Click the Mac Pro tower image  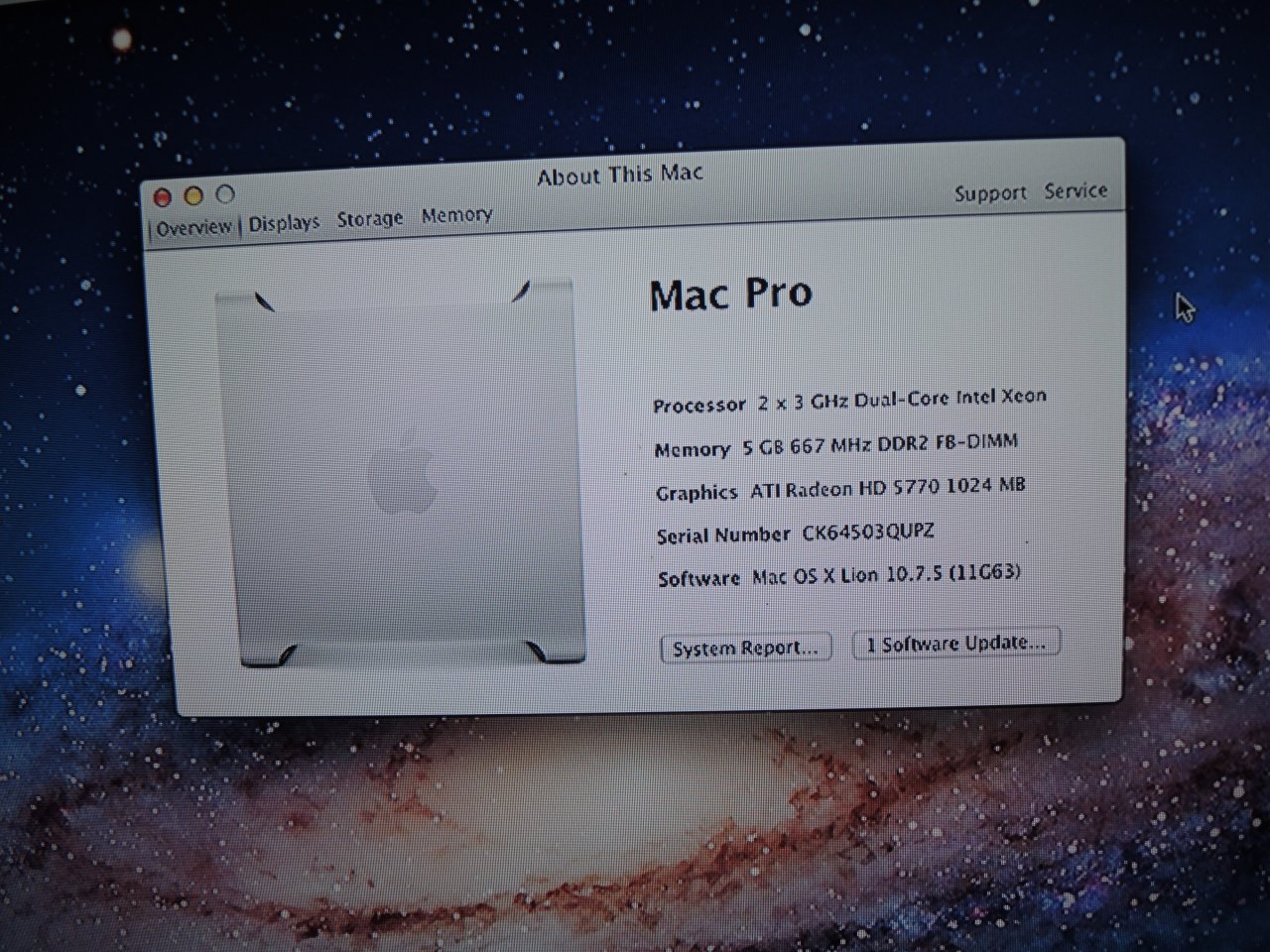click(400, 474)
